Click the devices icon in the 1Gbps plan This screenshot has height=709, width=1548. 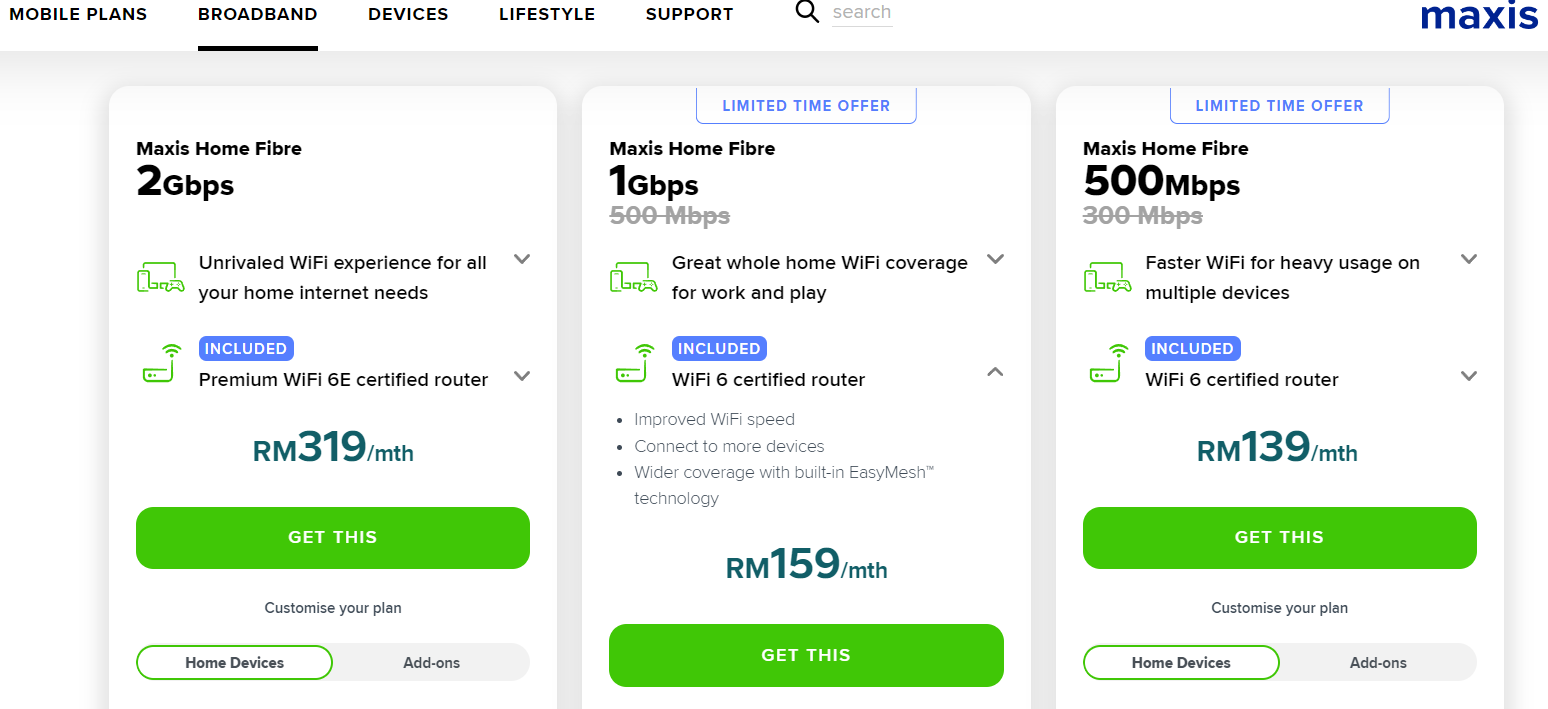(x=634, y=277)
